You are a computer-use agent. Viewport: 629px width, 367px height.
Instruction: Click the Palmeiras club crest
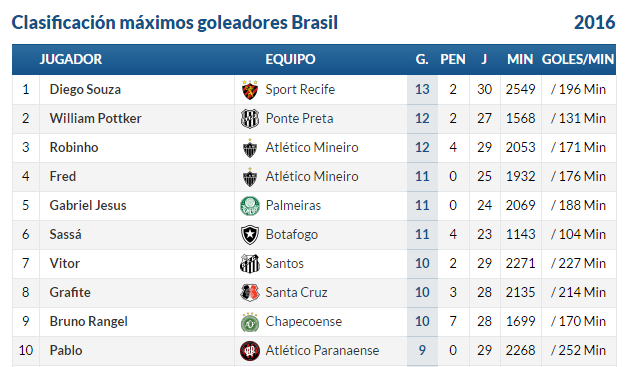pyautogui.click(x=250, y=206)
